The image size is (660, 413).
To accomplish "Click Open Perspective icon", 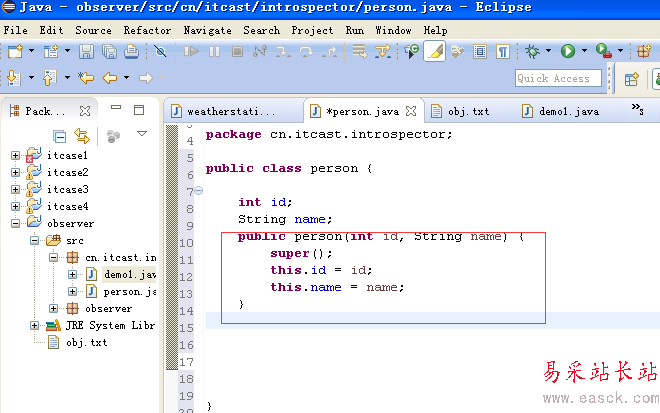I will (x=631, y=79).
